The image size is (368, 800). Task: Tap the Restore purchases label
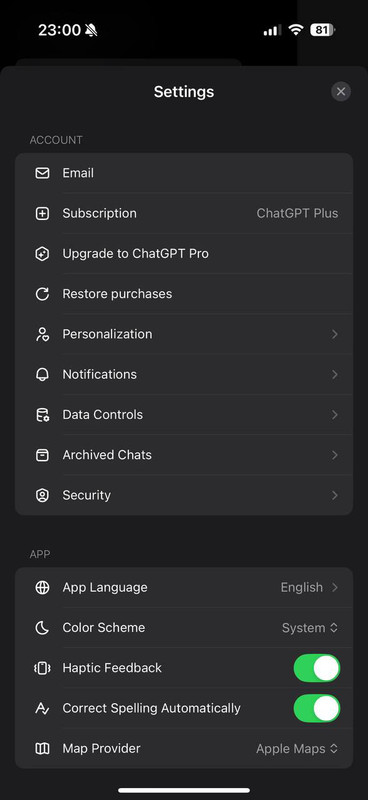[117, 294]
